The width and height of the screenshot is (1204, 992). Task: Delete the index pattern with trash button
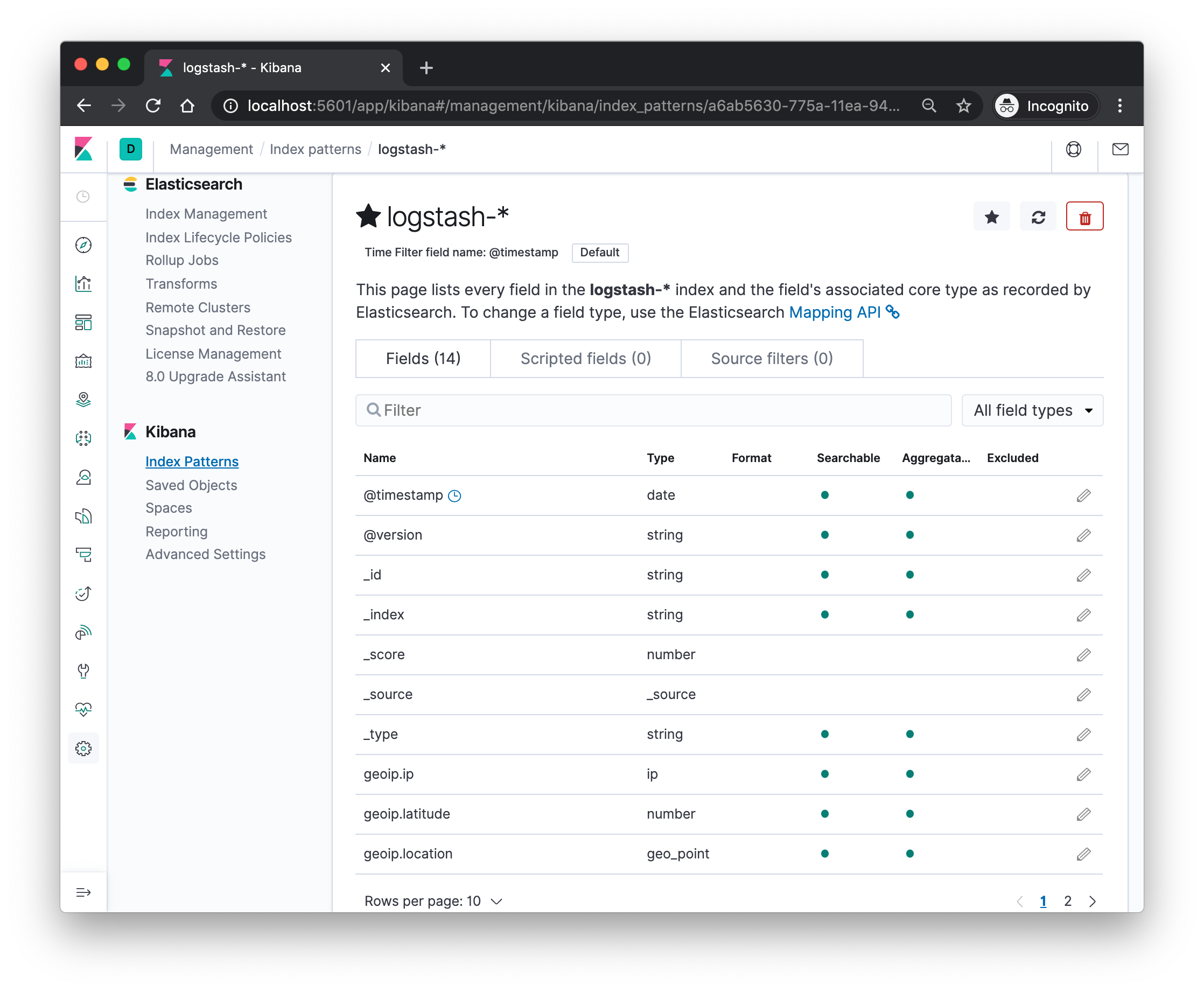pyautogui.click(x=1084, y=217)
